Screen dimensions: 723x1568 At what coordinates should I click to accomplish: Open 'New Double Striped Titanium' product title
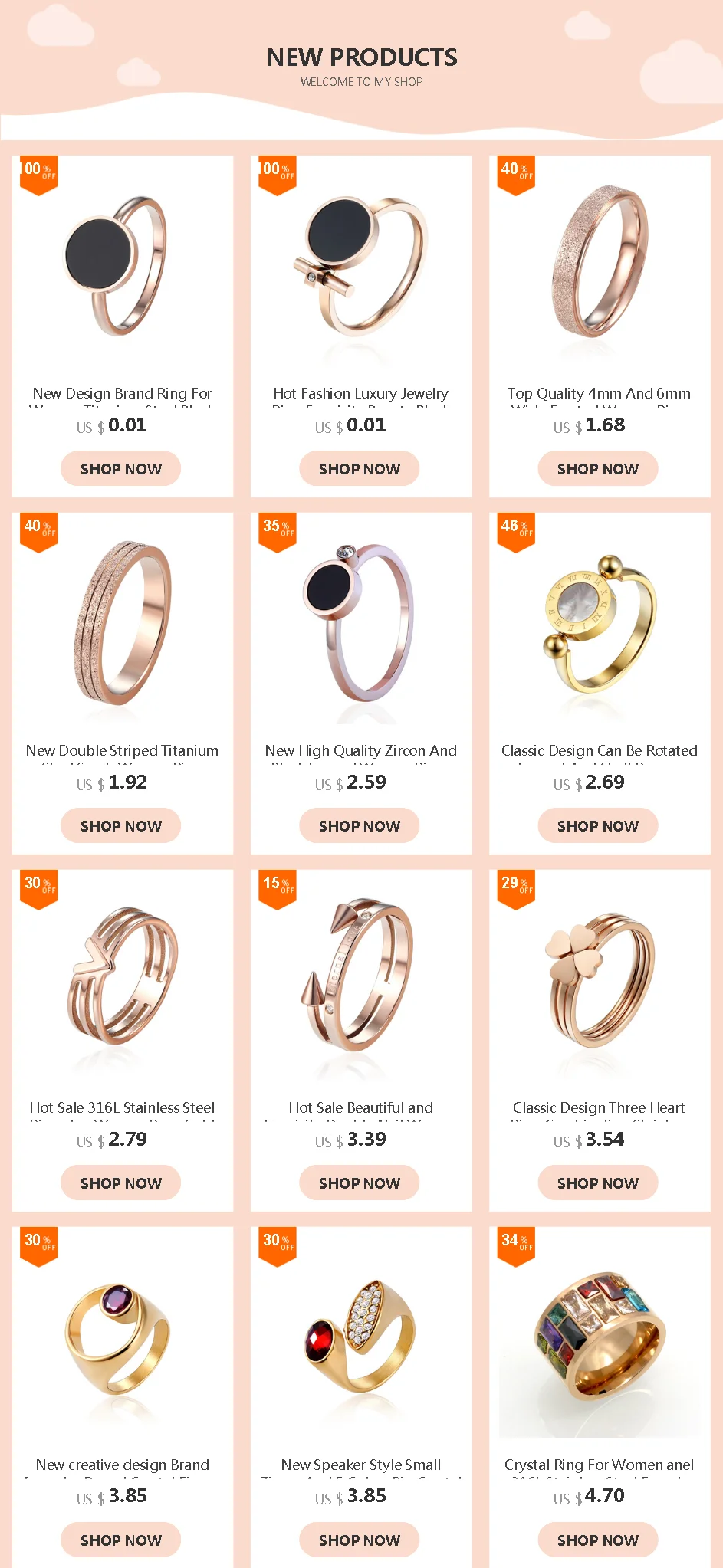point(123,751)
